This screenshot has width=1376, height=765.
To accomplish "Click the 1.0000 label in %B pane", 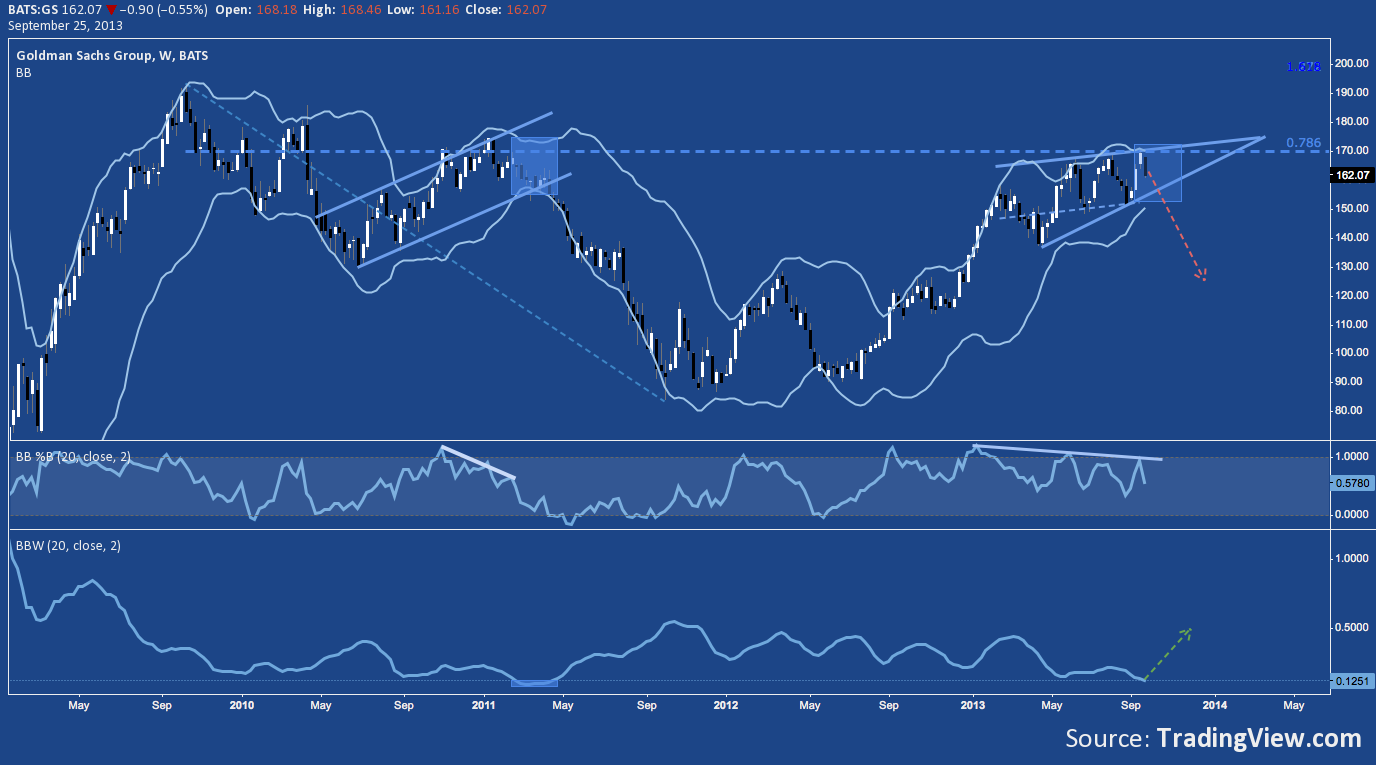I will 1352,456.
